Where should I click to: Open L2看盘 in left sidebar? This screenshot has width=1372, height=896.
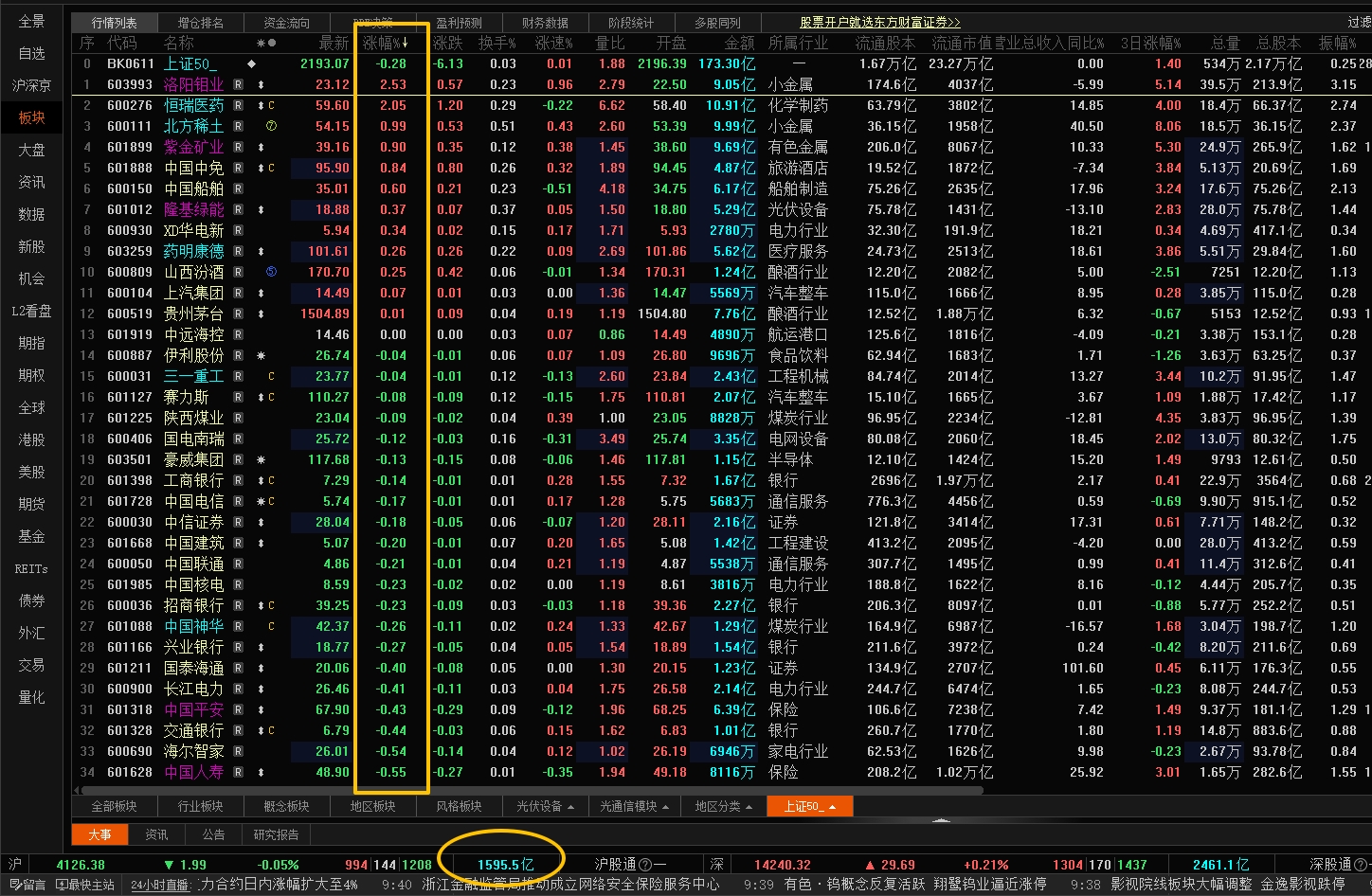(32, 311)
